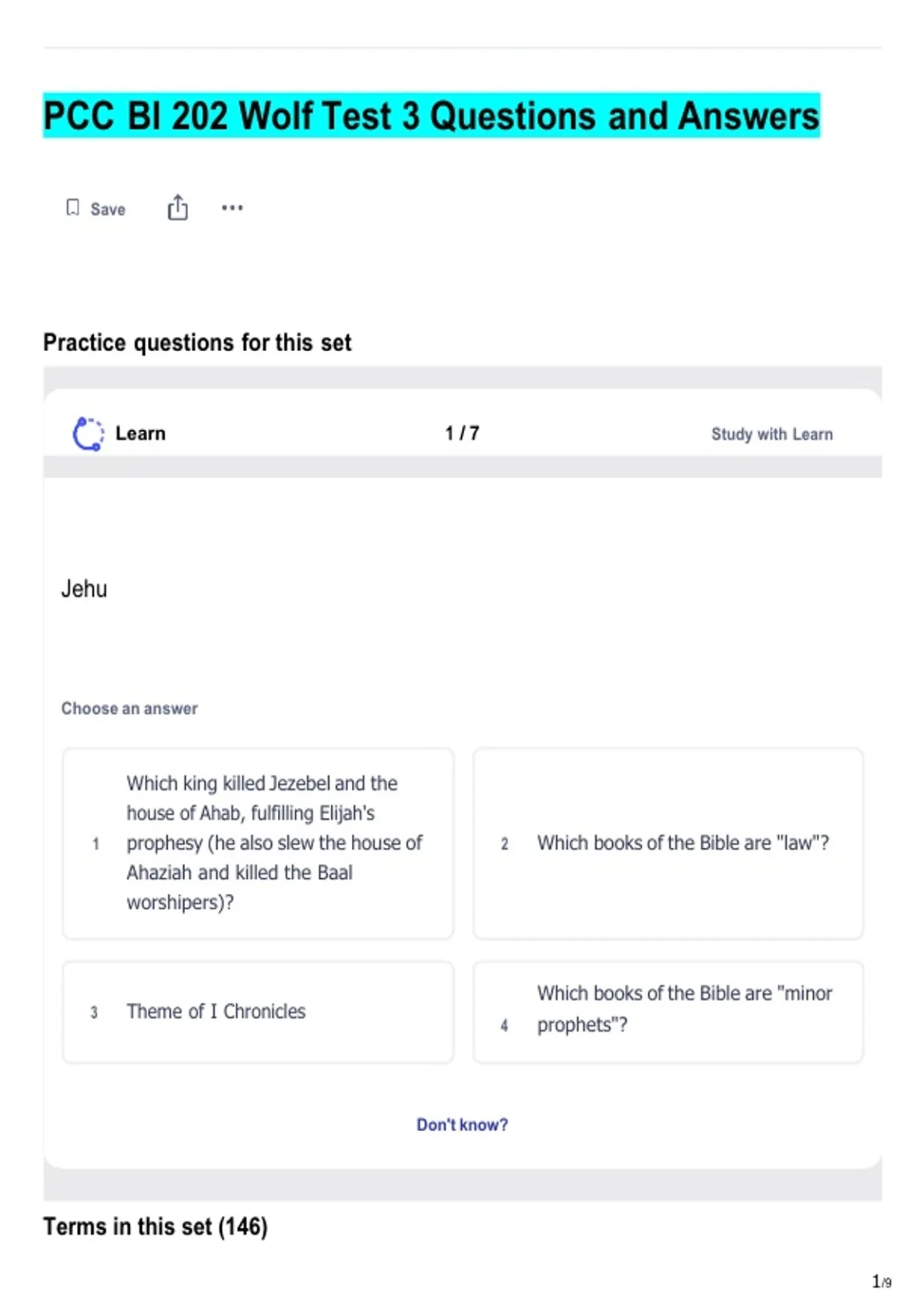Click the Jehu prompt term

[x=84, y=589]
